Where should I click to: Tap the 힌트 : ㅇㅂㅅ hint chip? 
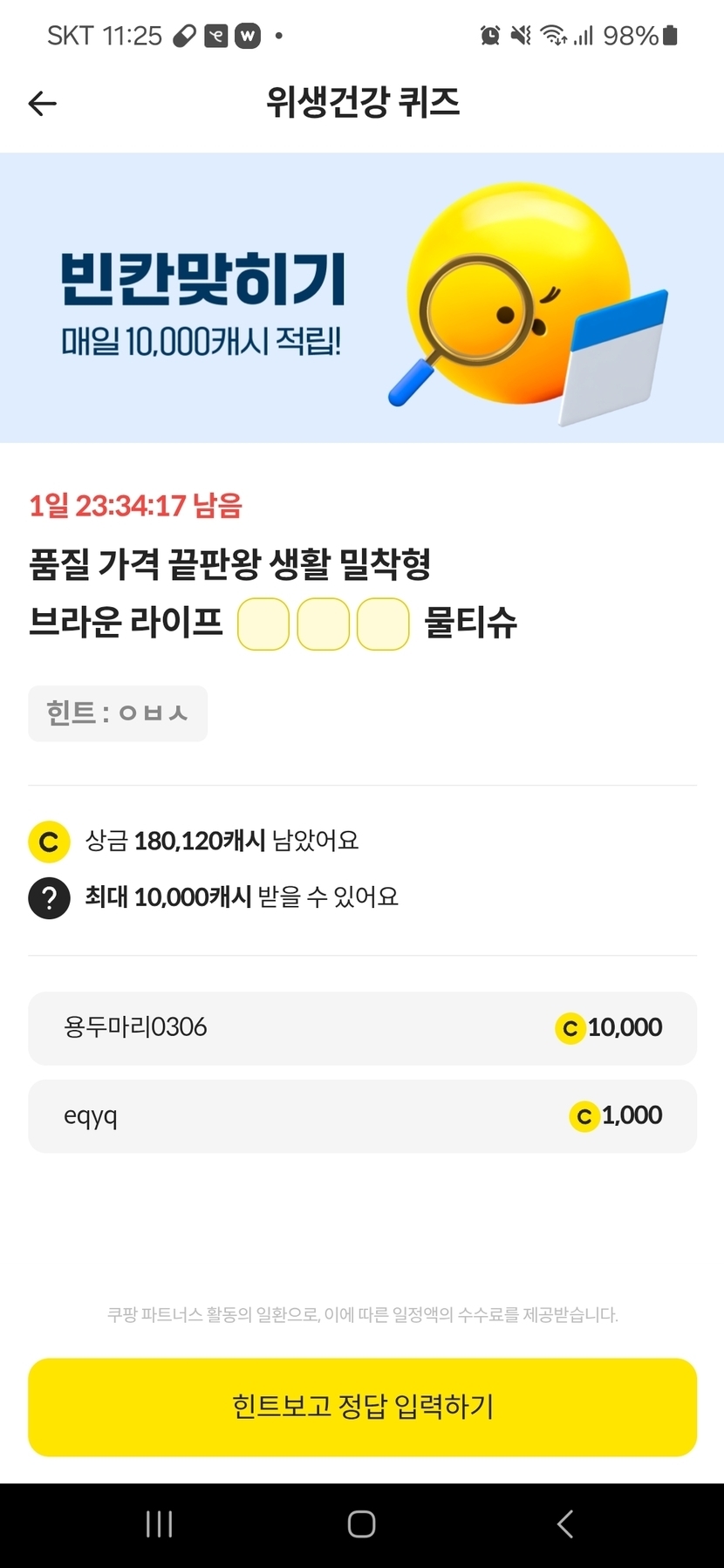(118, 713)
